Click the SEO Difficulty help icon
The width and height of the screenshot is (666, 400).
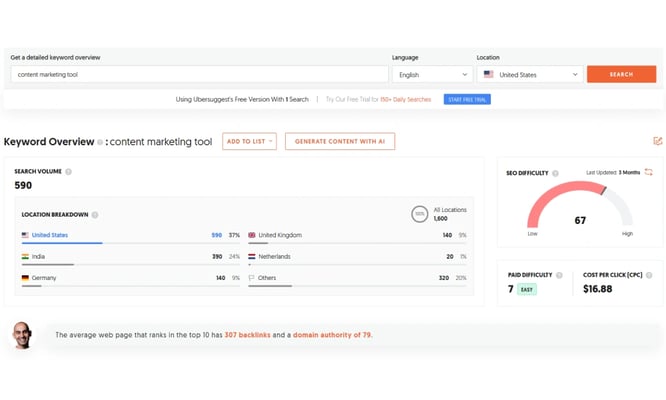556,173
